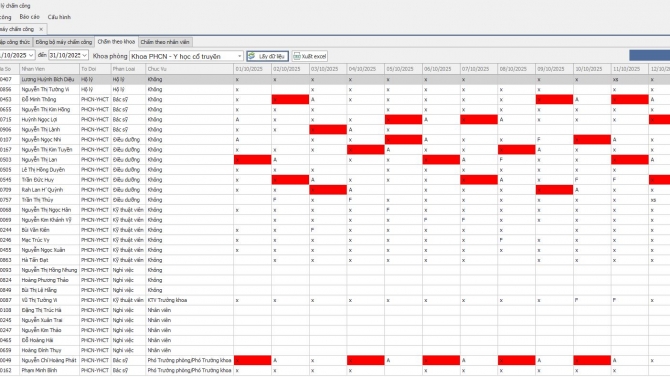Select employee name Nguyễn Kim Thảo
The height and width of the screenshot is (377, 670).
[x=41, y=330]
